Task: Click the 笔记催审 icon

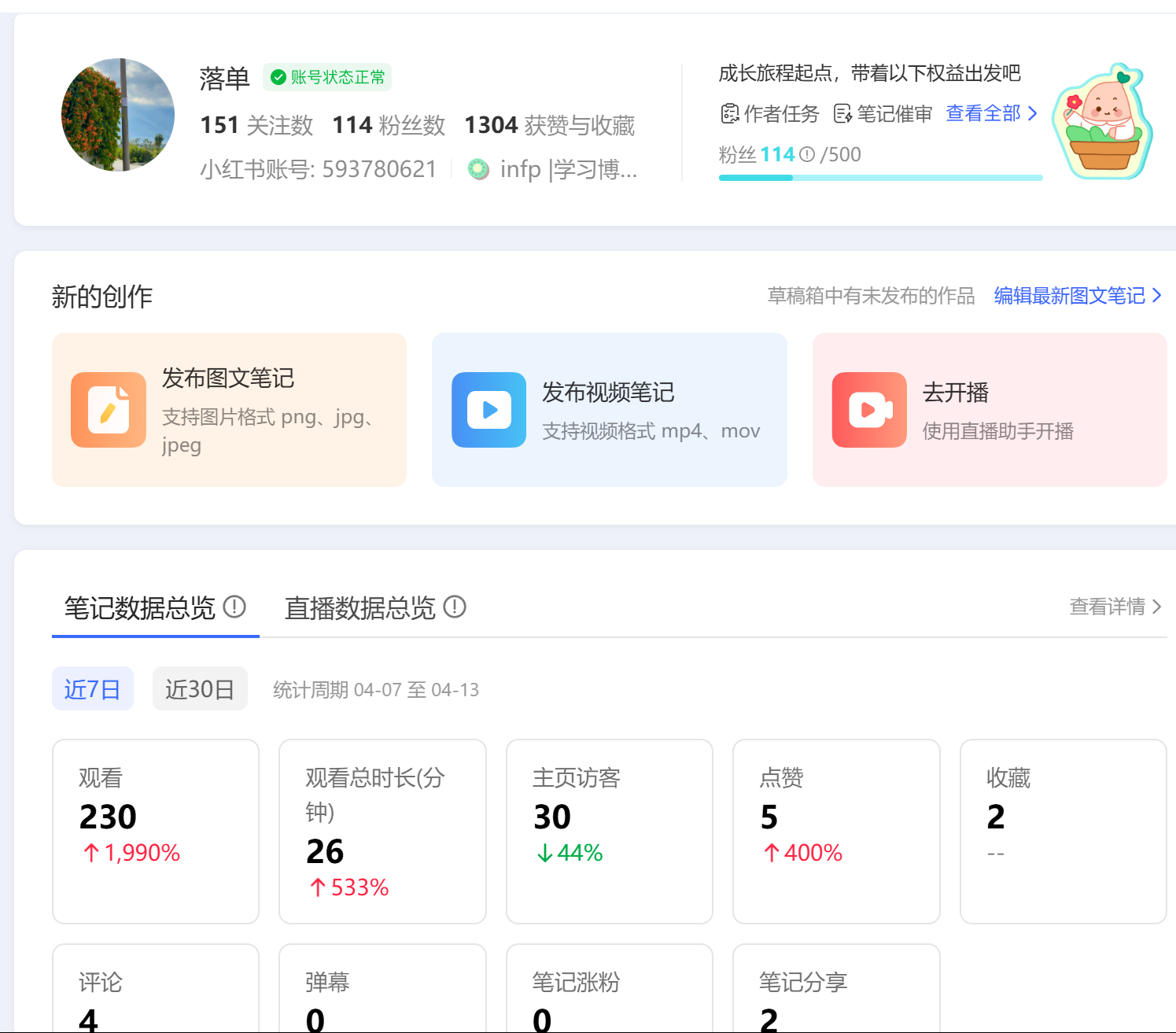Action: pyautogui.click(x=843, y=113)
